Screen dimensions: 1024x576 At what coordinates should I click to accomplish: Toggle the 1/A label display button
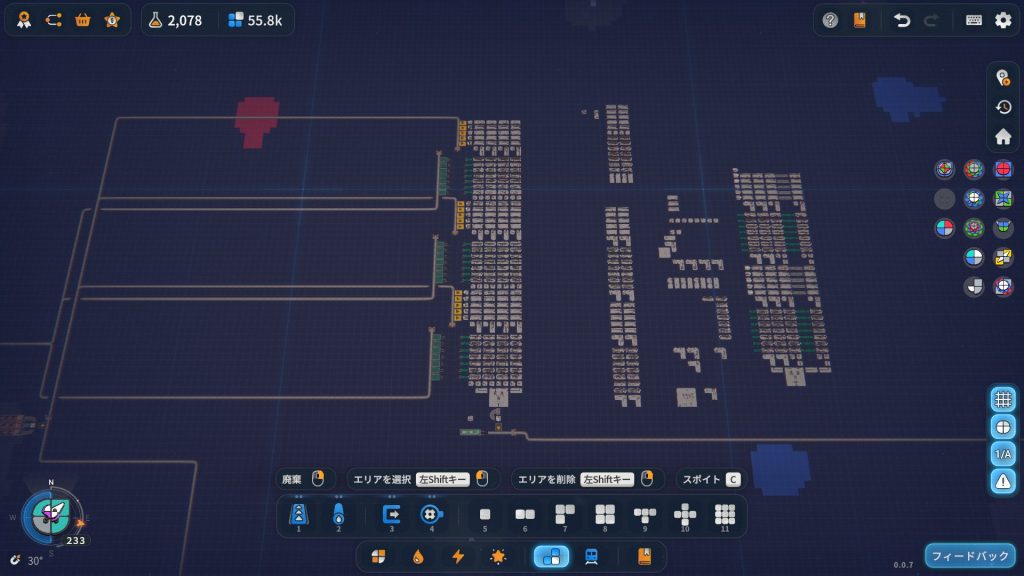(1003, 454)
